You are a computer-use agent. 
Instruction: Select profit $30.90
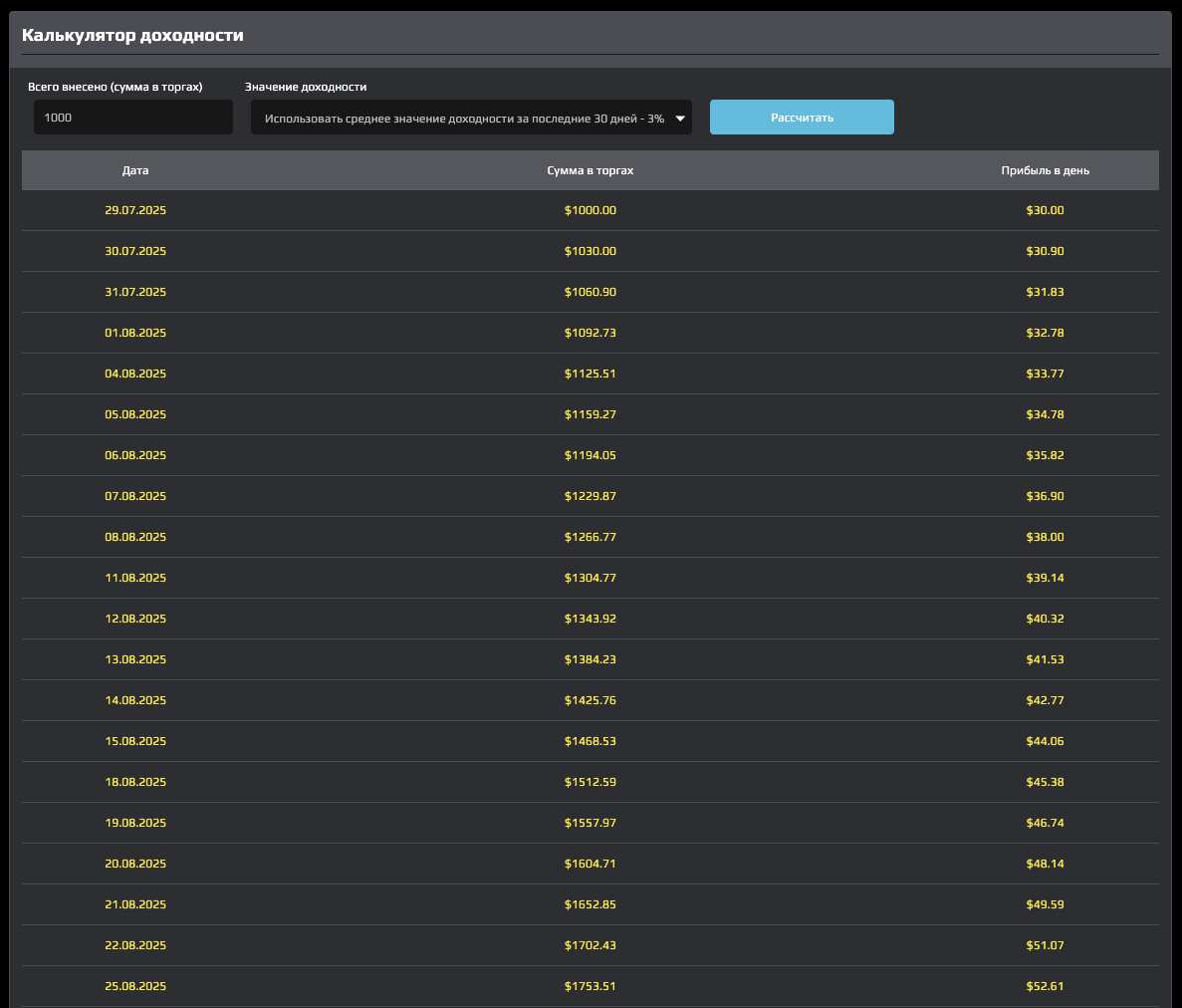1045,251
